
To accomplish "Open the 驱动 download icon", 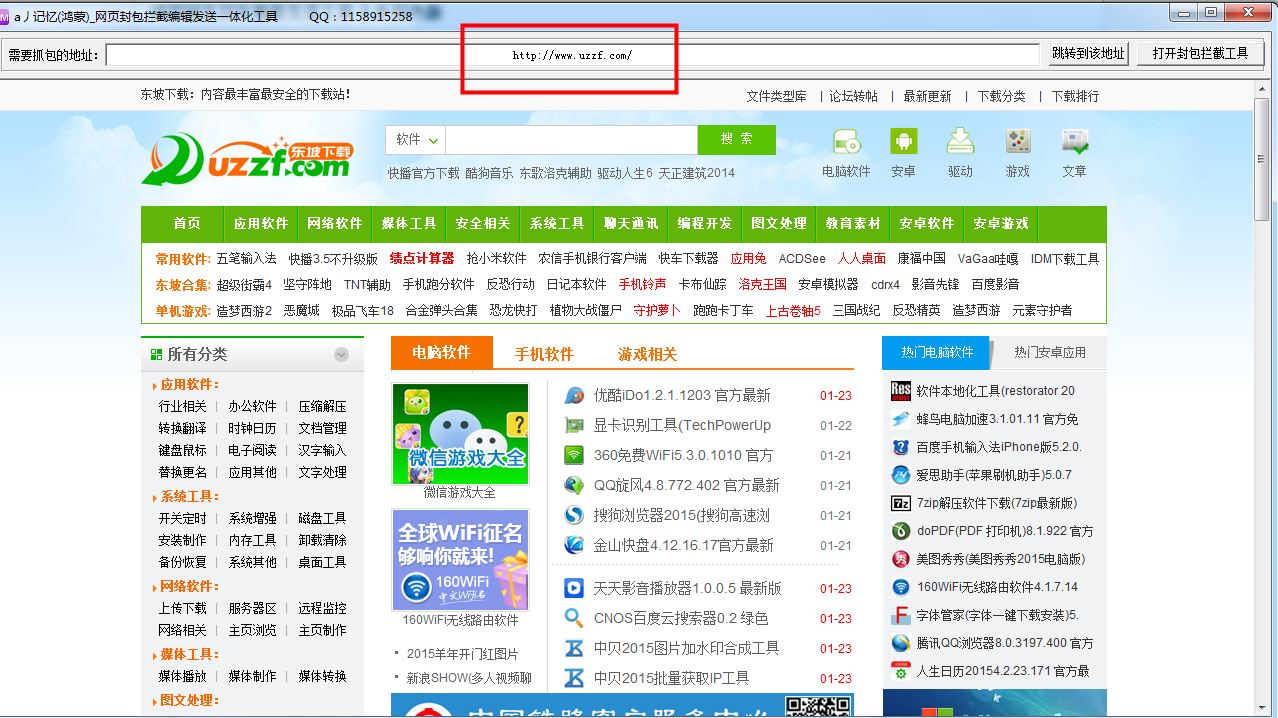I will click(x=960, y=142).
